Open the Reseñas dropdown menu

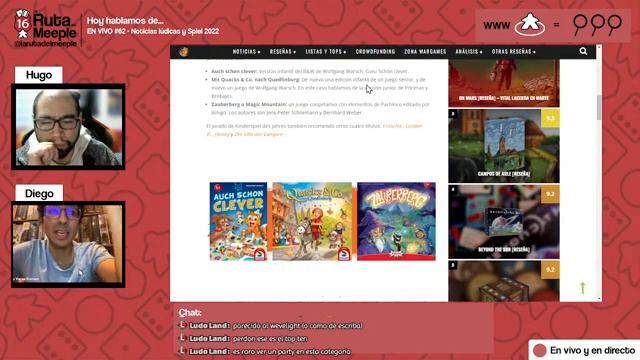[x=283, y=51]
